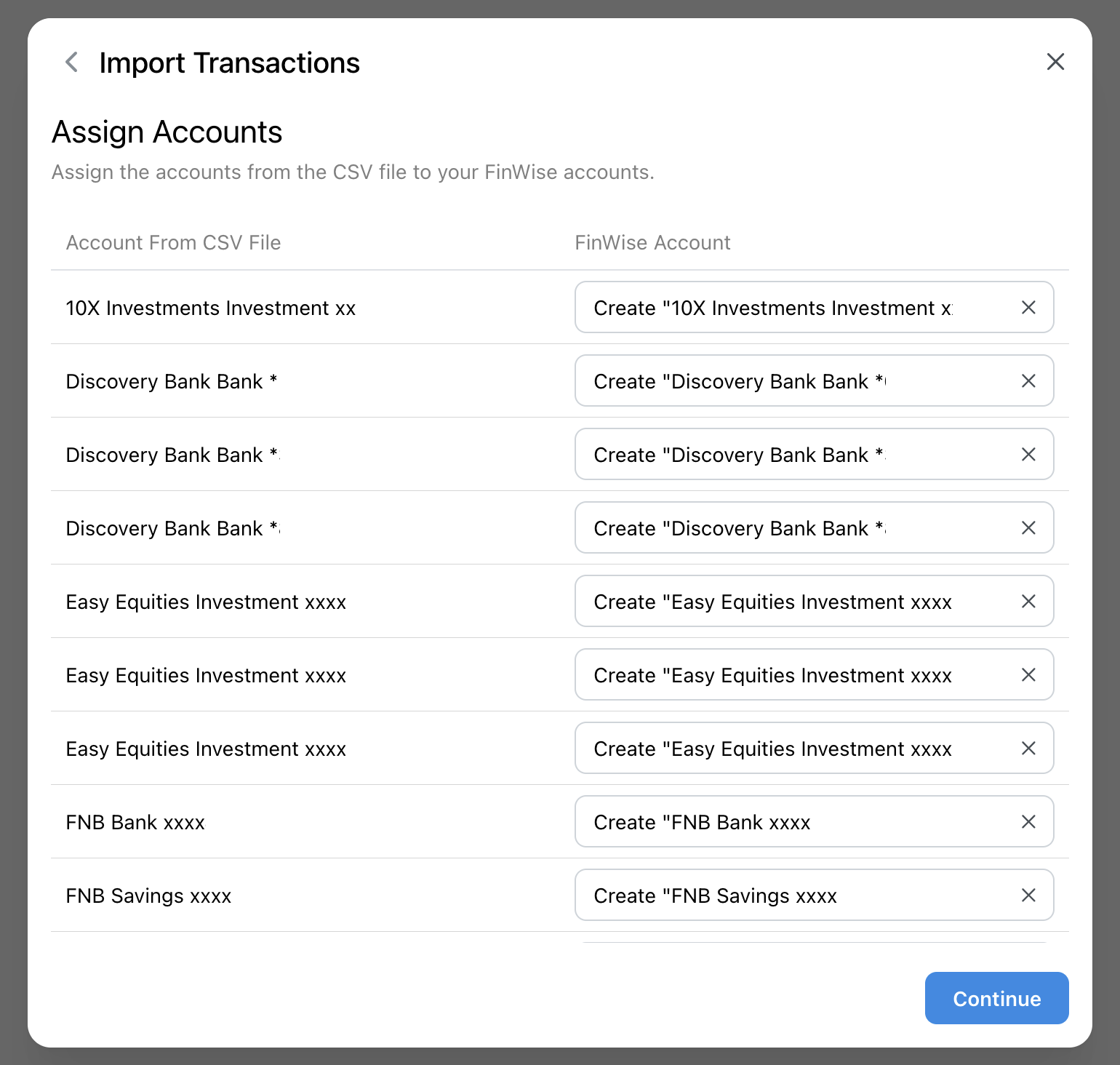Screen dimensions: 1120x1065
Task: Close the Import Transactions dialog
Action: 1055,62
